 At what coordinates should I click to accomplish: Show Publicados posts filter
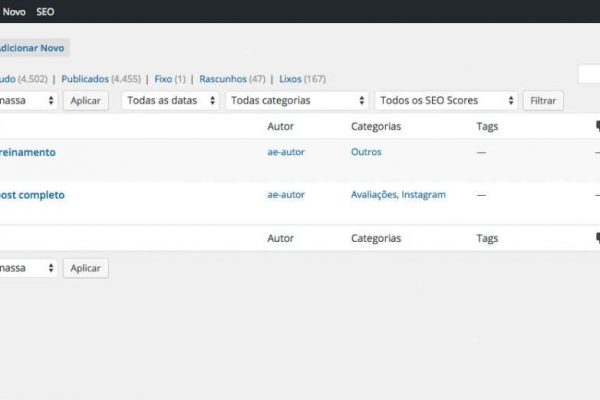85,79
